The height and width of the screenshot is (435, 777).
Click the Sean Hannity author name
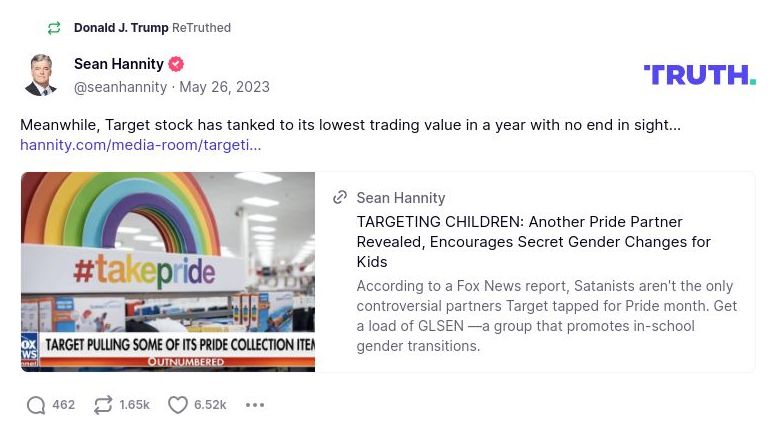coord(118,64)
